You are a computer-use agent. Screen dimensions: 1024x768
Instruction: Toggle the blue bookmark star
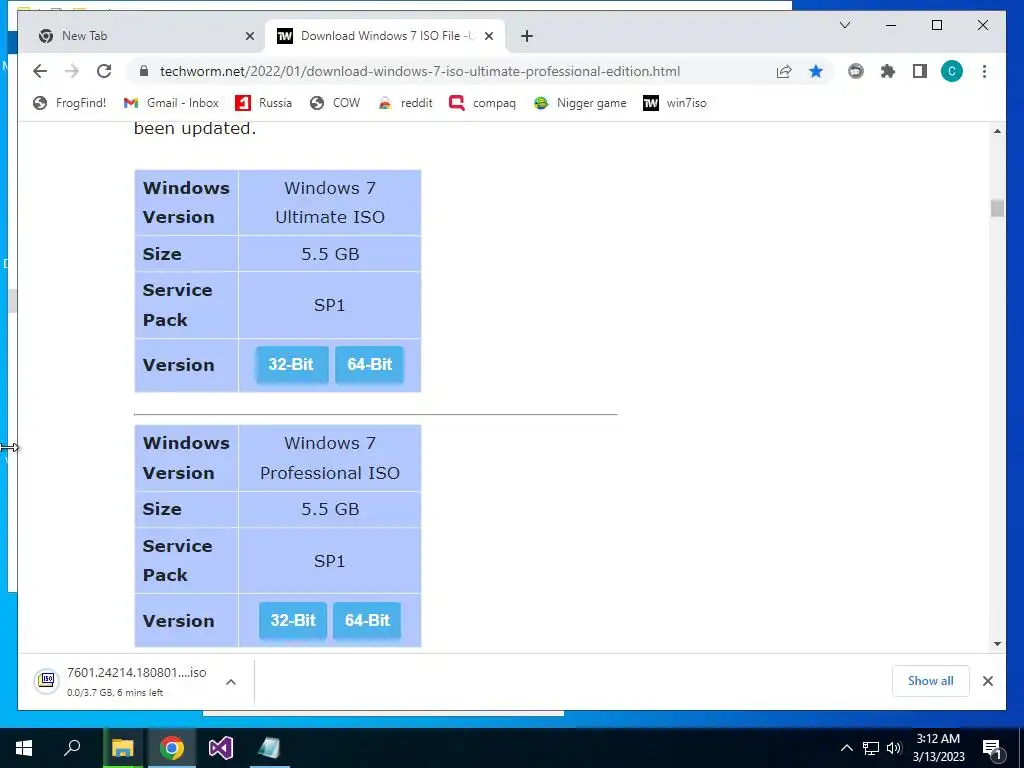click(816, 71)
